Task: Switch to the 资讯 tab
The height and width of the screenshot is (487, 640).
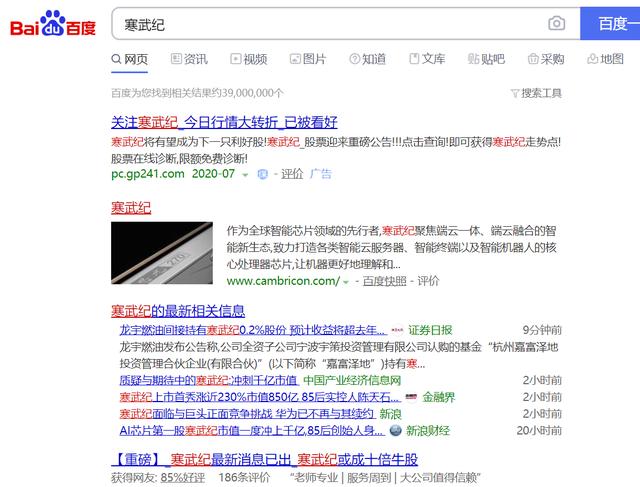Action: tap(189, 59)
